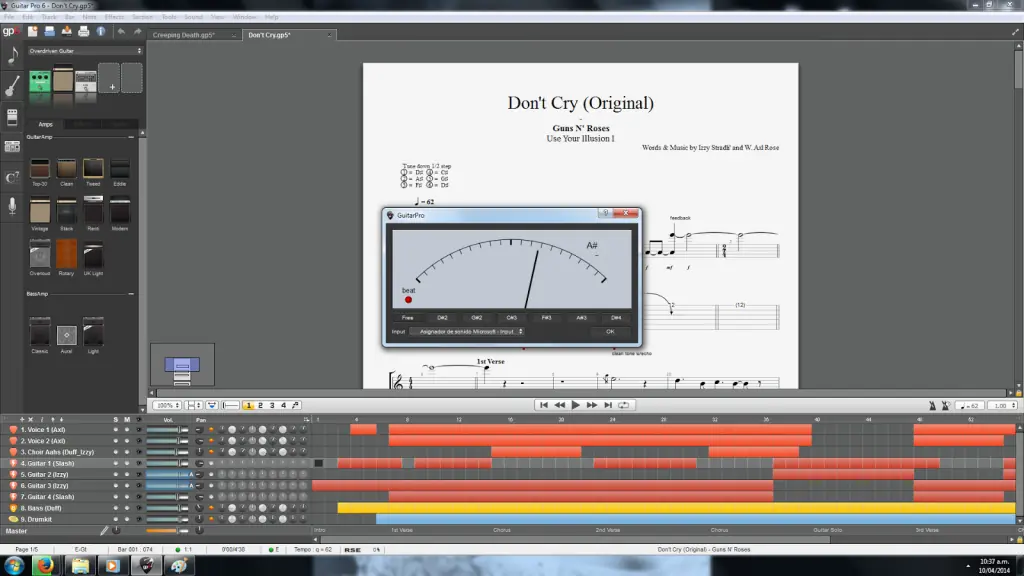Screen dimensions: 1024x576
Task: Open the instrument guitar panel icon
Action: coord(12,86)
